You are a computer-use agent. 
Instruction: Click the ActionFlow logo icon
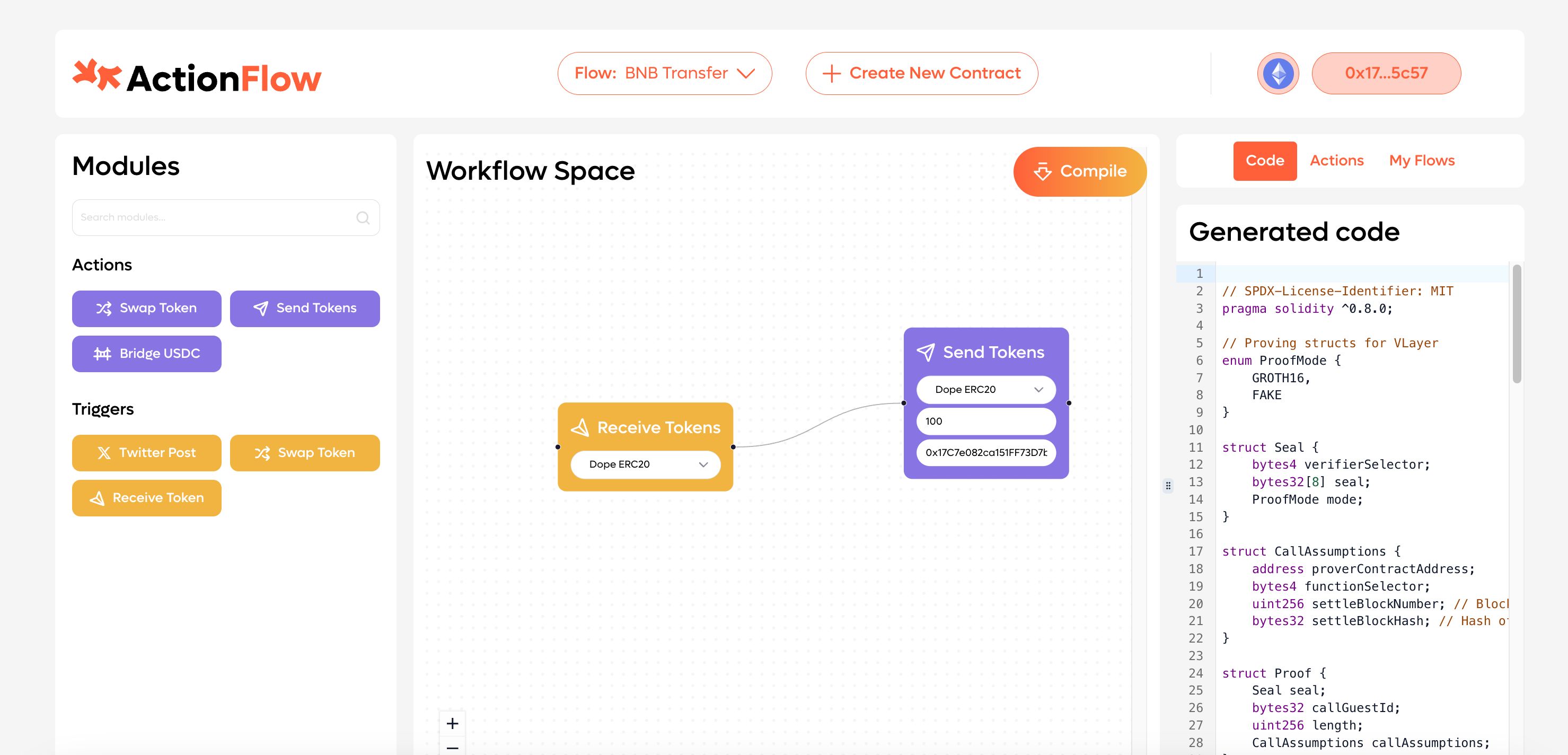click(96, 75)
